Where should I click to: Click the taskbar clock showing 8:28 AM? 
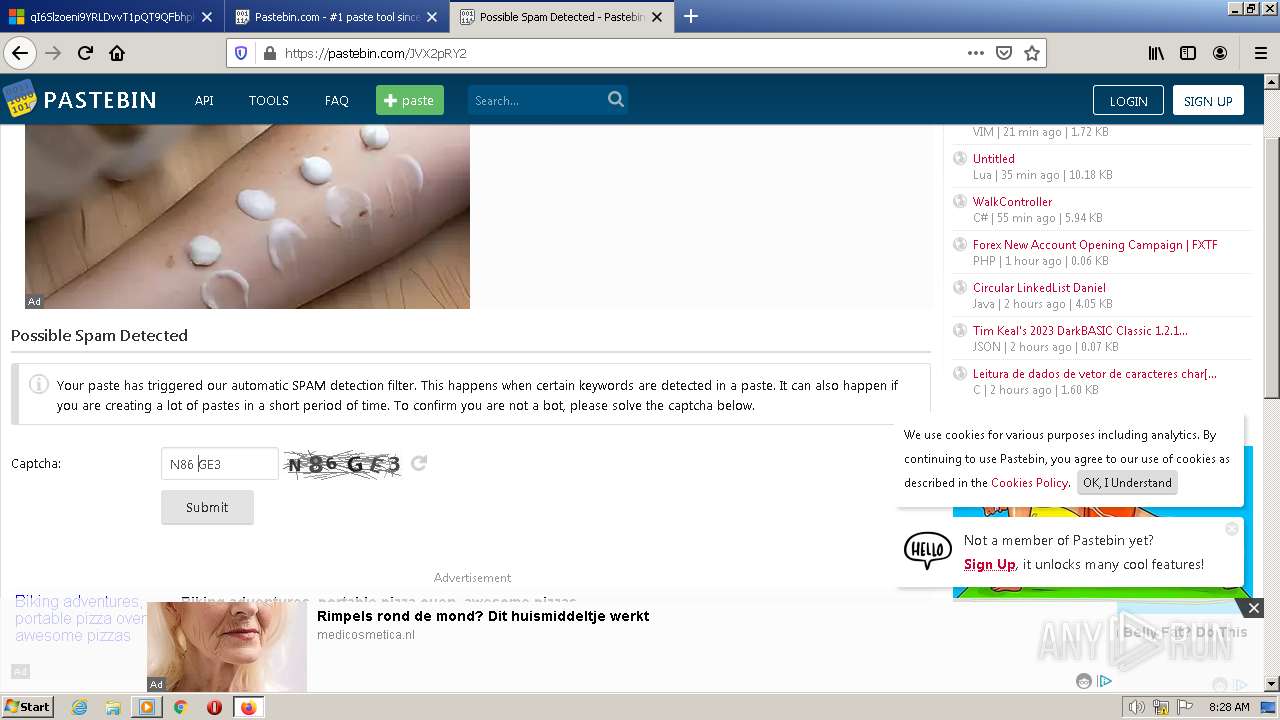(x=1229, y=707)
